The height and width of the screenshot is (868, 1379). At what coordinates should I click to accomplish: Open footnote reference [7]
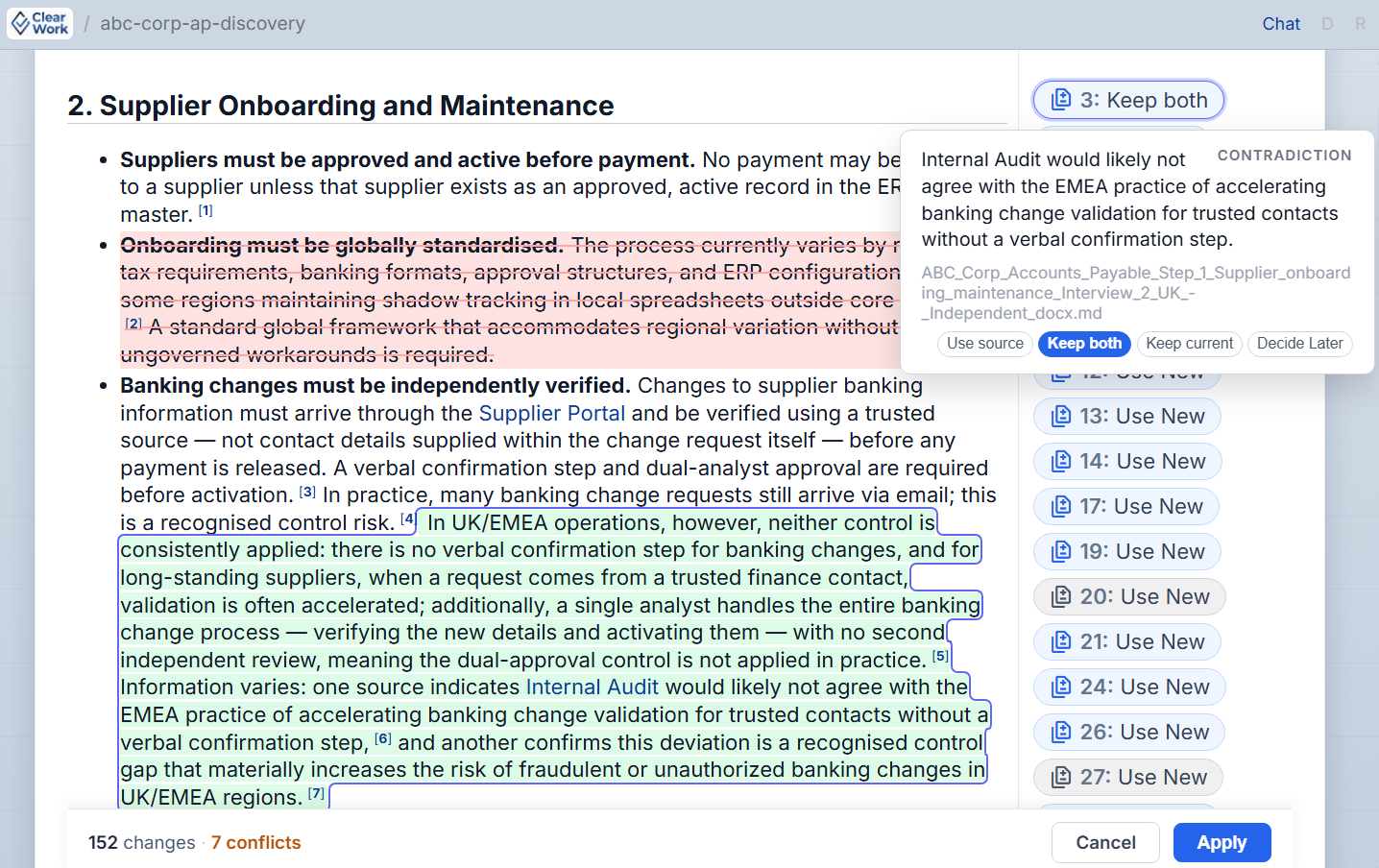point(317,794)
